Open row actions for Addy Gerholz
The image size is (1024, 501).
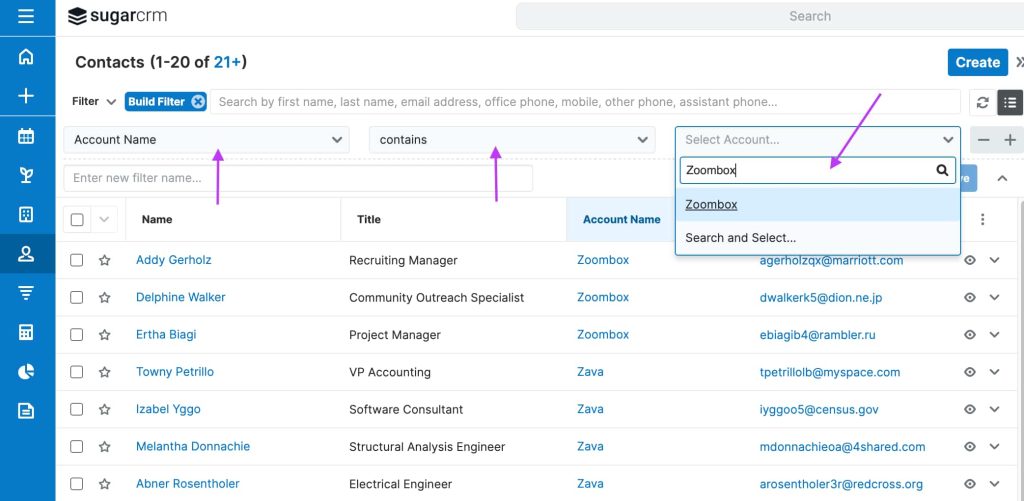(x=995, y=260)
